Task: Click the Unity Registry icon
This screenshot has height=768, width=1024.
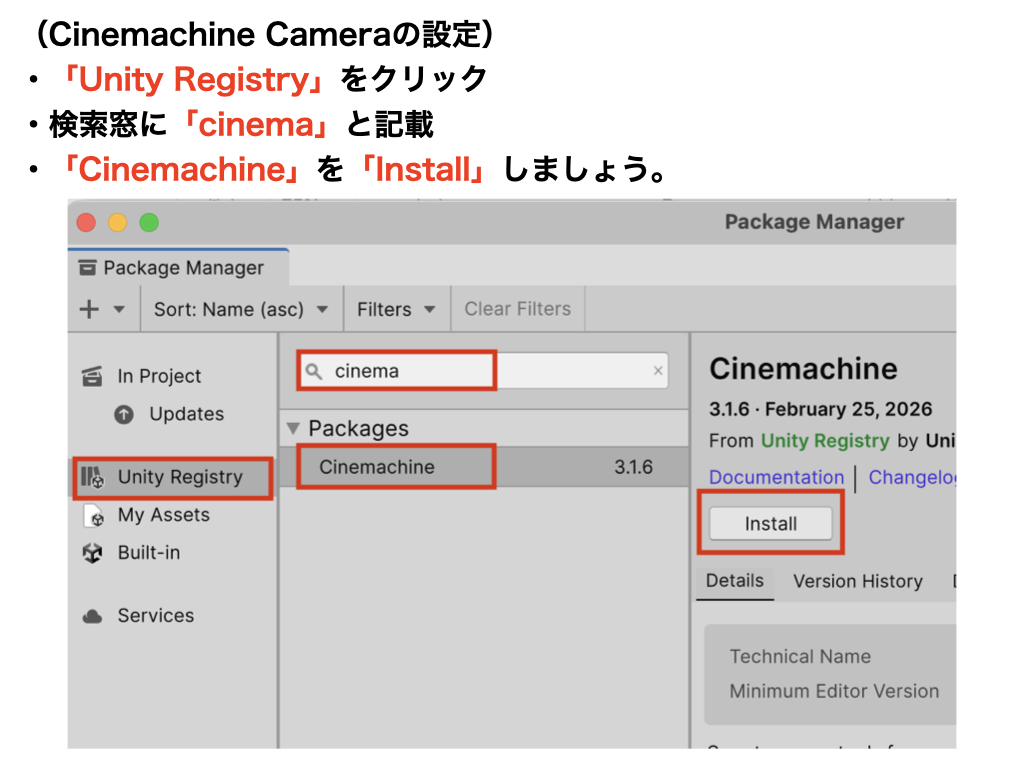Action: click(x=93, y=478)
